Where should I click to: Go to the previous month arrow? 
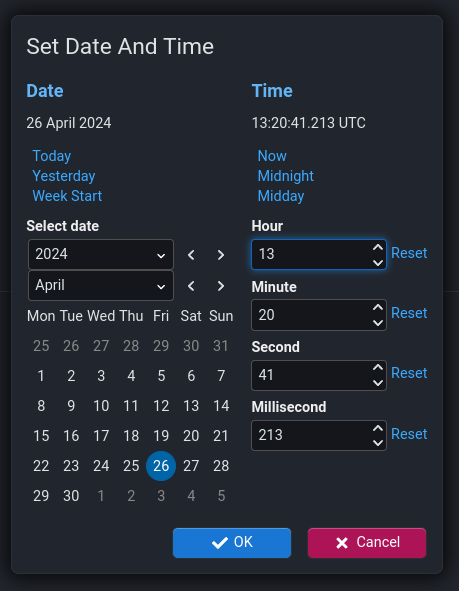[x=191, y=286]
